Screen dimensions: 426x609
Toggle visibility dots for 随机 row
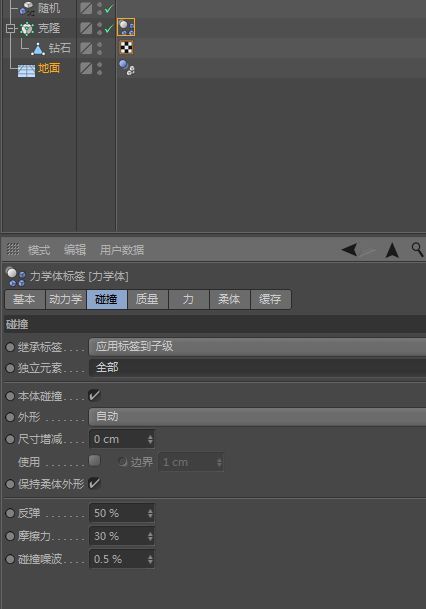point(99,9)
